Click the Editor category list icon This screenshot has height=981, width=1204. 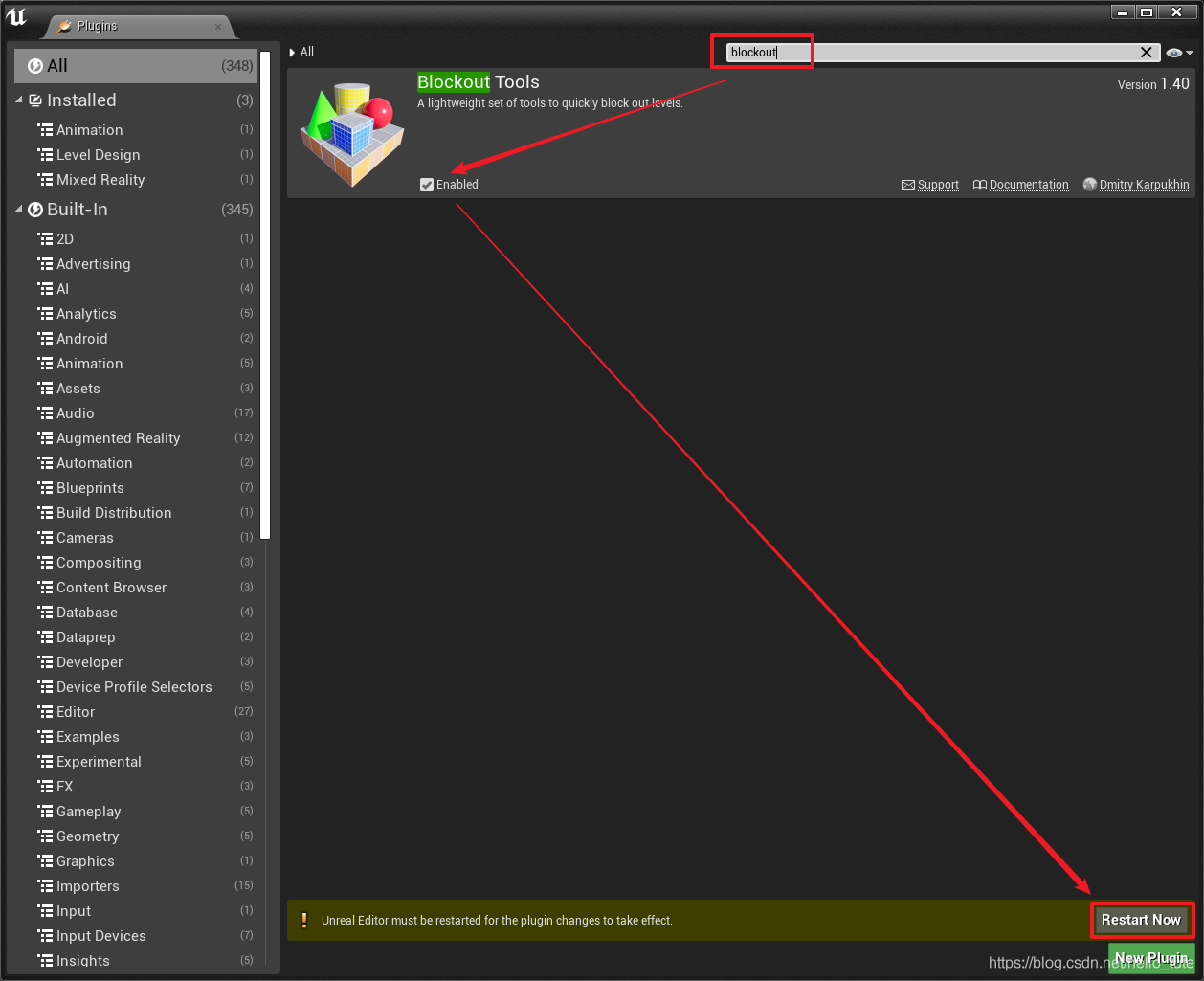[45, 712]
